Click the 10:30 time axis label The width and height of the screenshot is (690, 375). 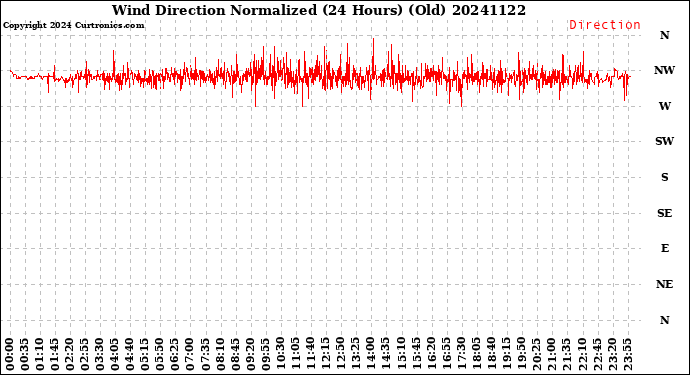click(x=280, y=355)
